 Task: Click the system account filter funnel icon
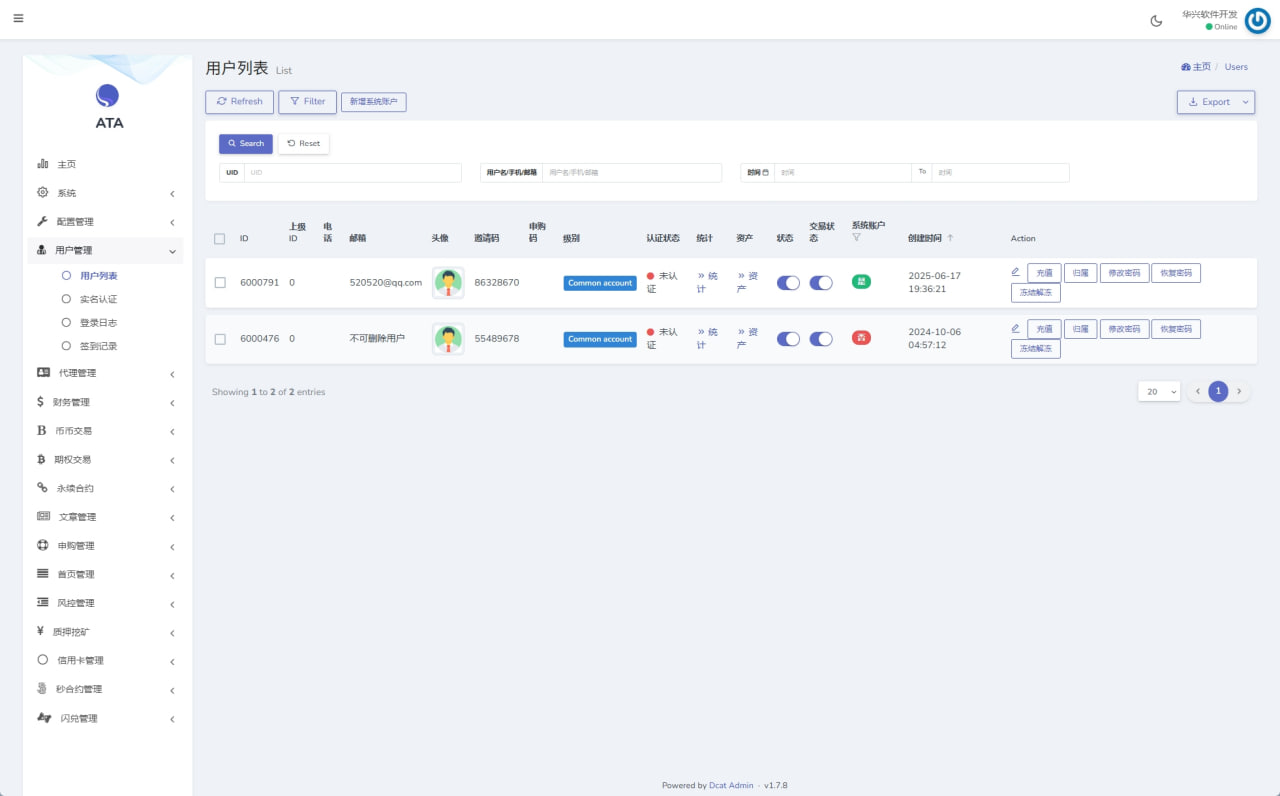click(856, 238)
